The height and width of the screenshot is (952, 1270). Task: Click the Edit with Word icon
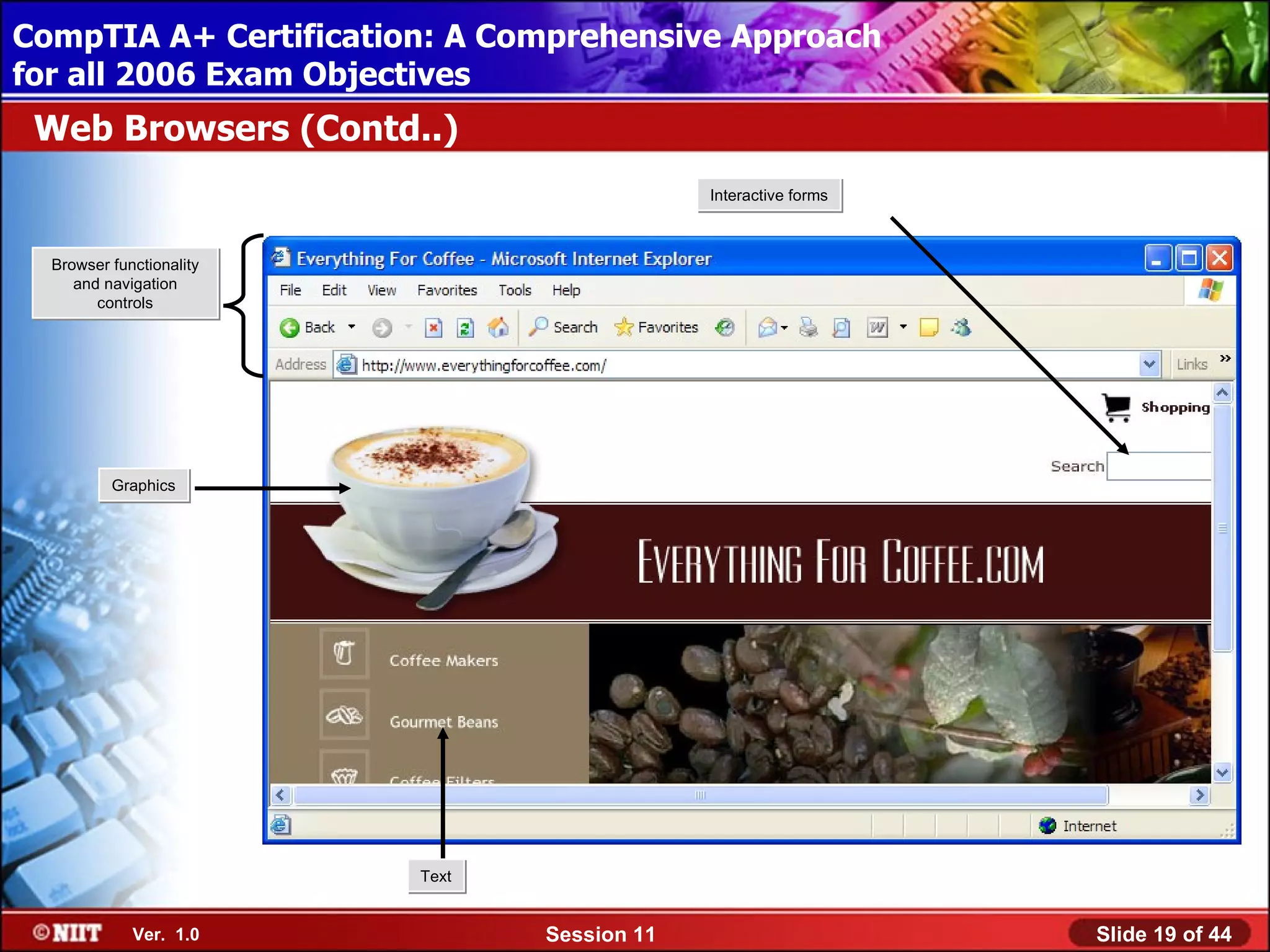pyautogui.click(x=877, y=327)
